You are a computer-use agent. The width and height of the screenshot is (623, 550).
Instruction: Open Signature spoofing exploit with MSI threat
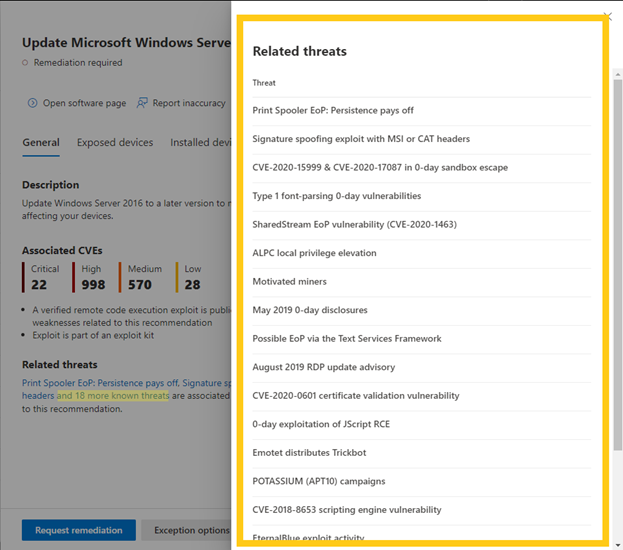coord(360,139)
